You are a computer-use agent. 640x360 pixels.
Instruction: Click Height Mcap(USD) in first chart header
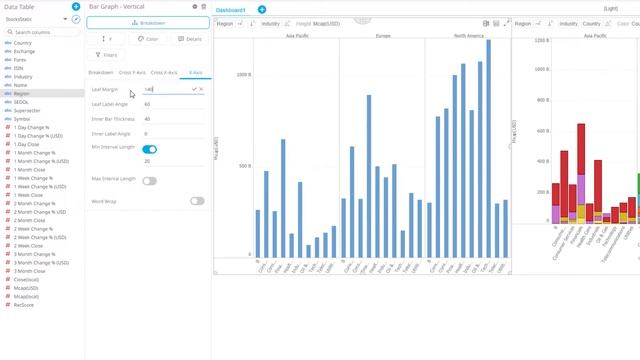point(318,24)
